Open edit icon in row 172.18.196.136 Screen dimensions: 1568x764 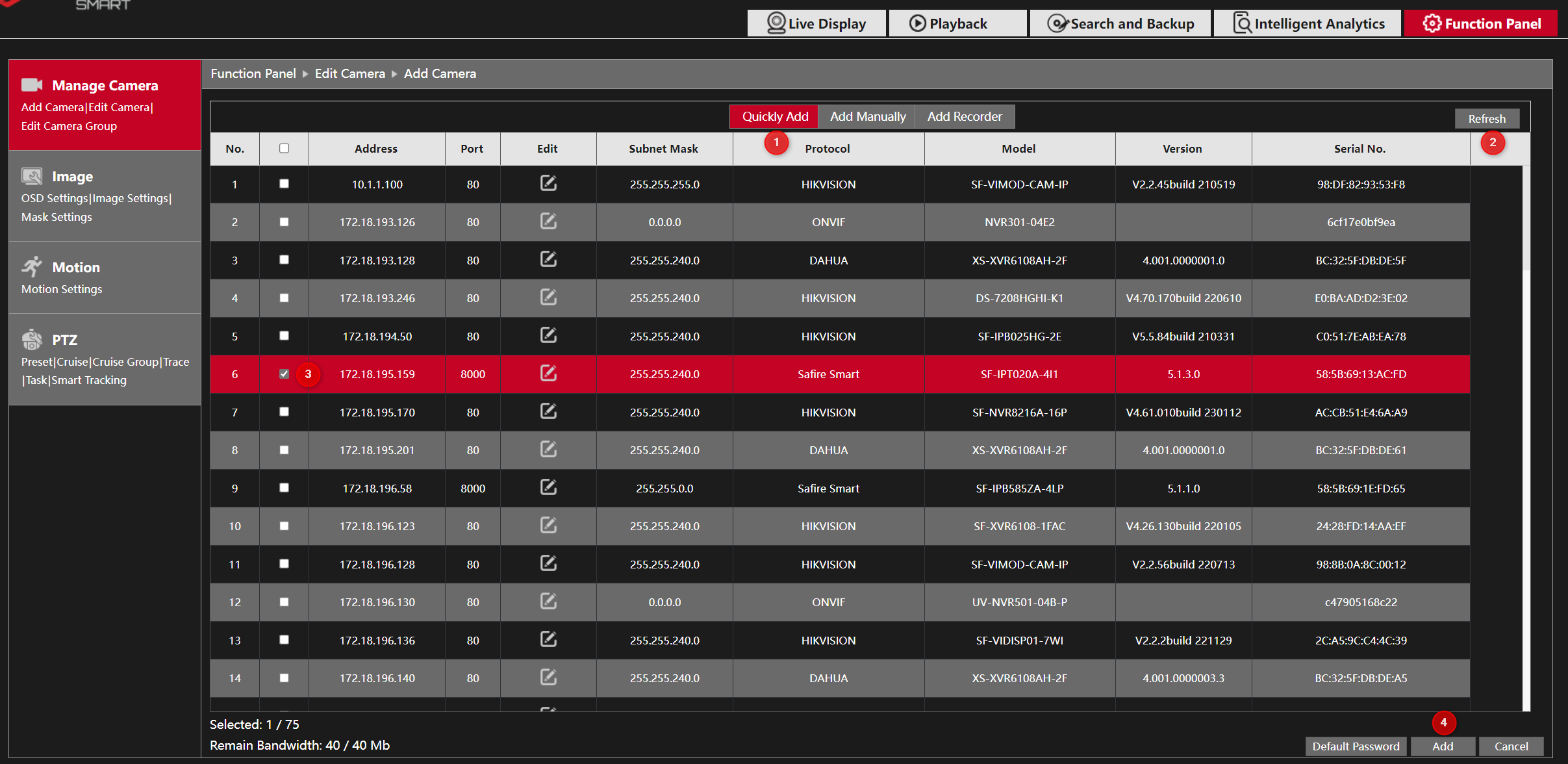[548, 640]
